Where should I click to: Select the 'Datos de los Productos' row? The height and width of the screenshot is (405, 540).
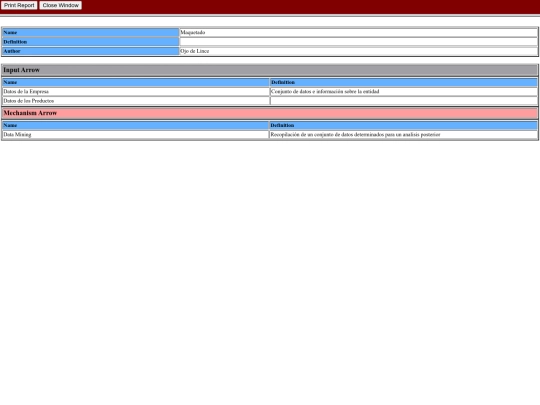point(270,101)
